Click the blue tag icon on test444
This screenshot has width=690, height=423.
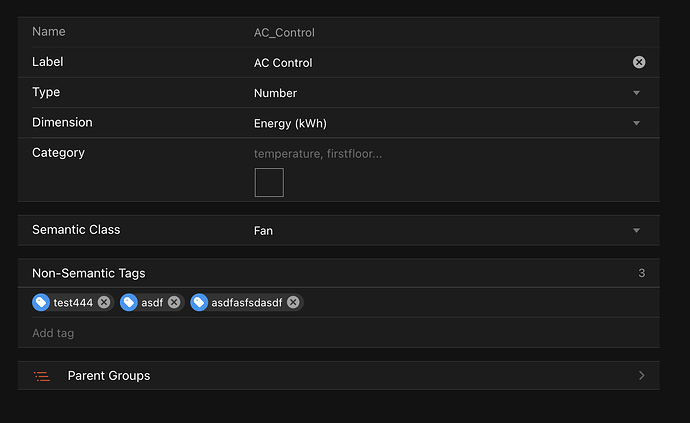41,302
